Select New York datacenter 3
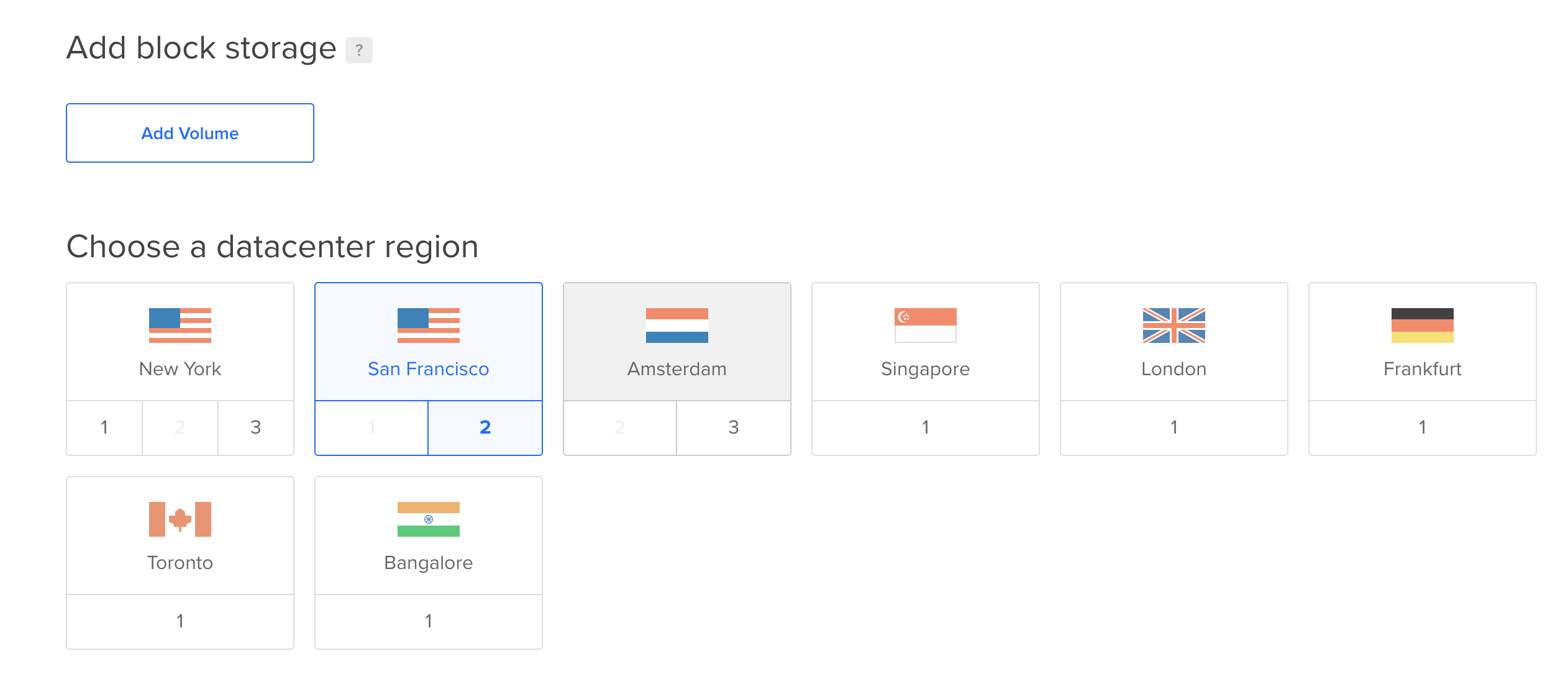The height and width of the screenshot is (697, 1568). click(x=256, y=427)
